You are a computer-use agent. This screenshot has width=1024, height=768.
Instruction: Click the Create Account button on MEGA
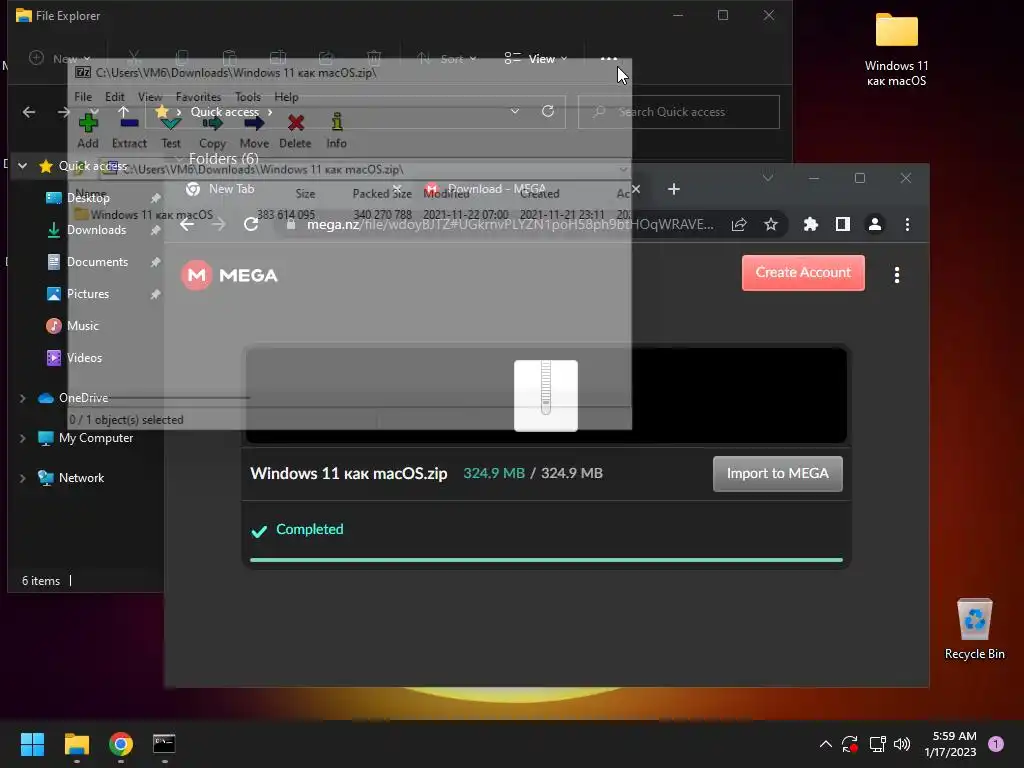click(x=803, y=272)
